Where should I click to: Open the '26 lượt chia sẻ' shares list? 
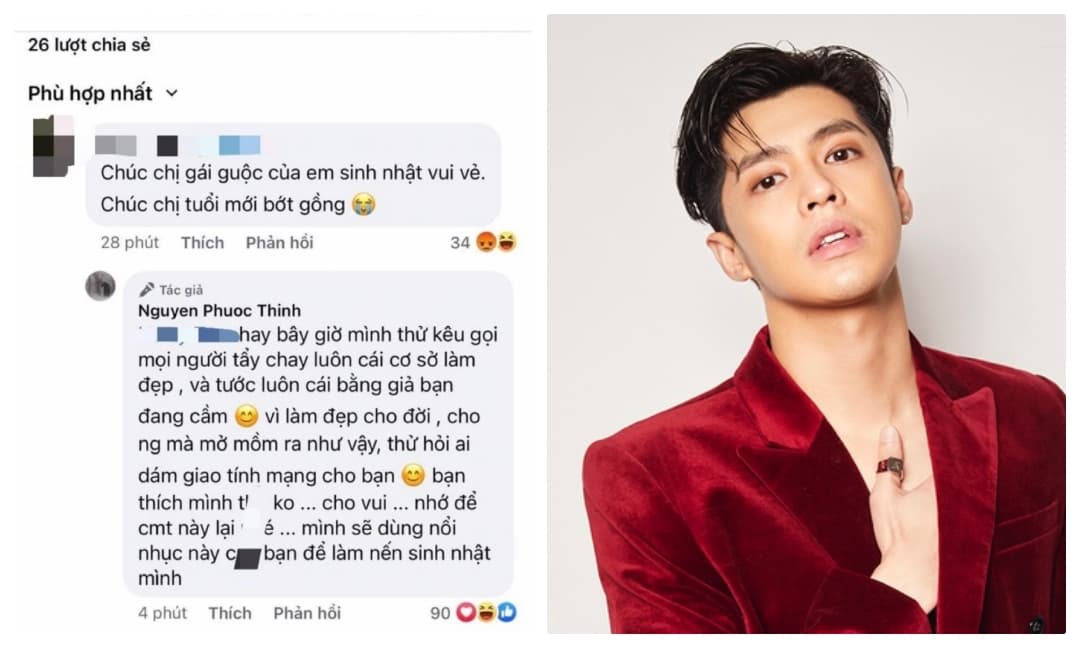(89, 45)
